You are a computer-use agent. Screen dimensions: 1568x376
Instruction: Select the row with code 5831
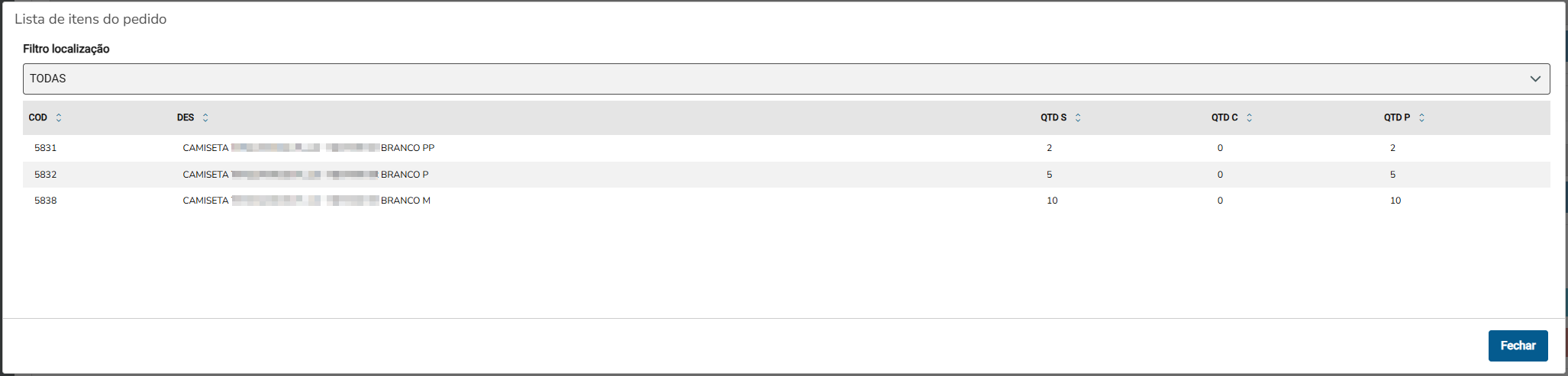(x=46, y=148)
